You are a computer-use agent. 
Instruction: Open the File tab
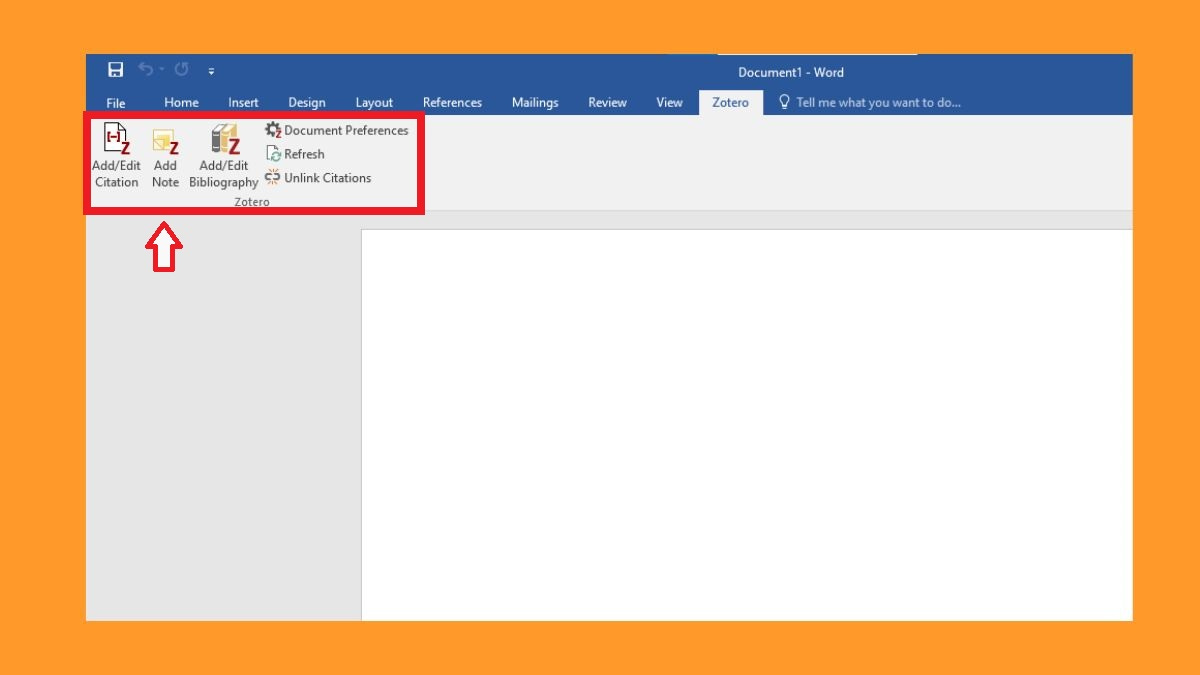pos(116,103)
